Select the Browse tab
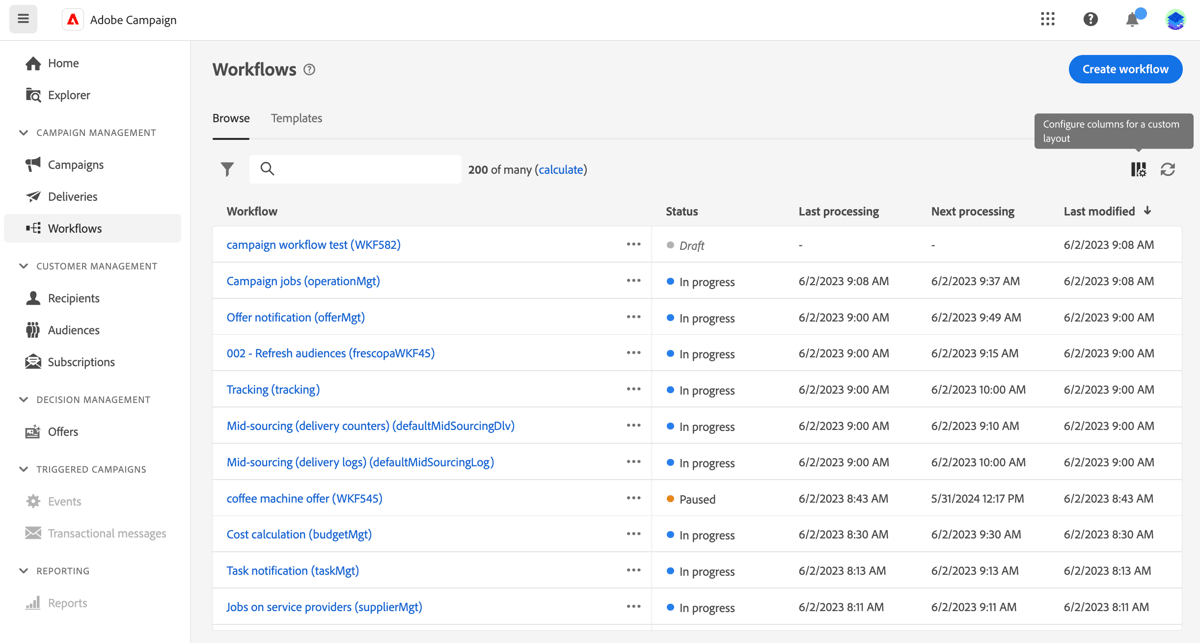This screenshot has height=643, width=1200. tap(231, 117)
